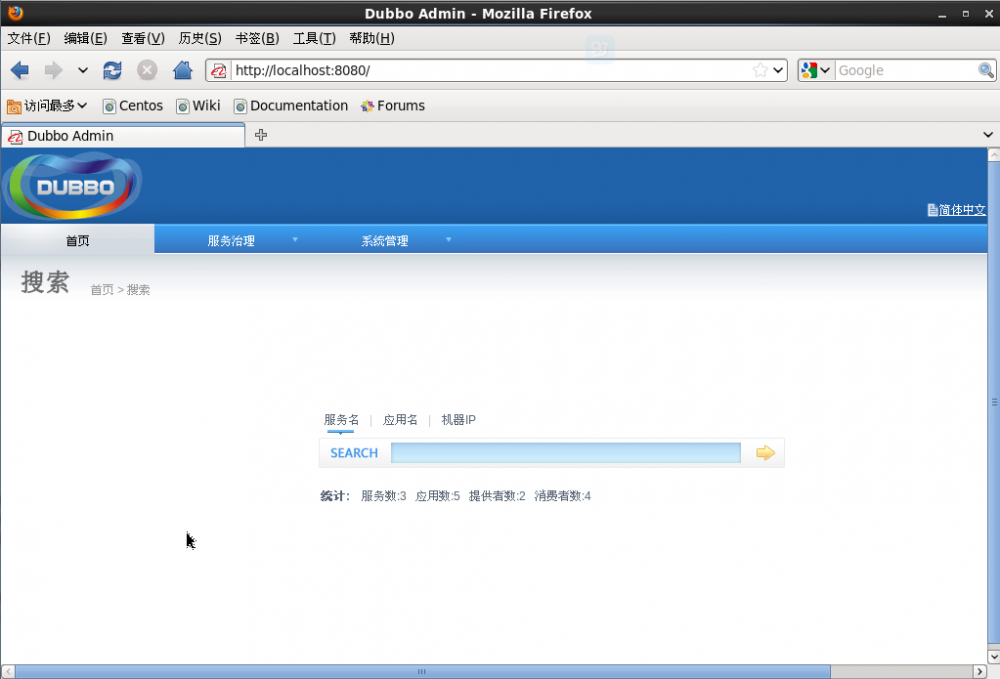Switch search mode to 机器IP

459,420
